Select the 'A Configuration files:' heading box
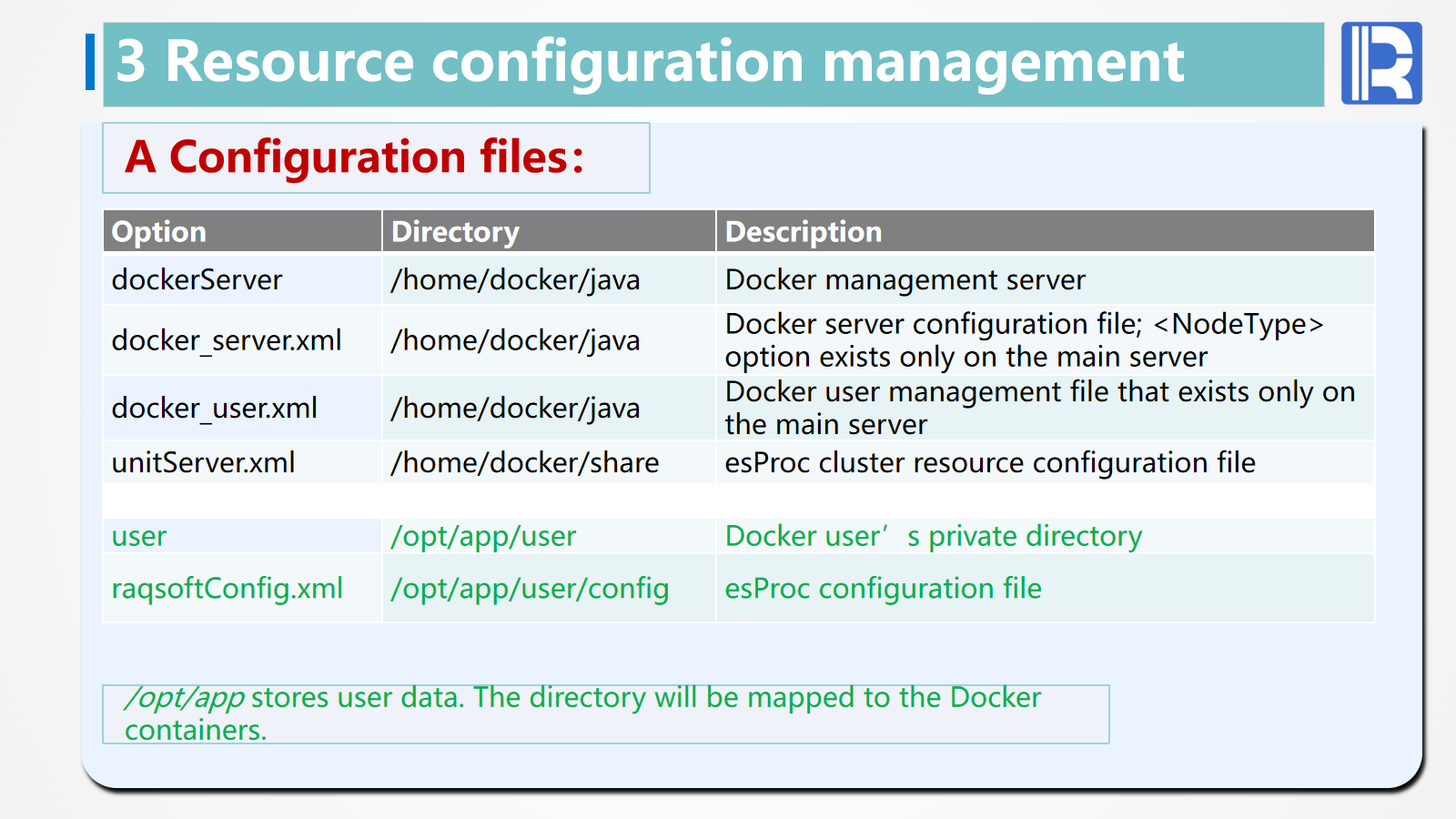Screen dimensions: 1456x819 pos(376,157)
